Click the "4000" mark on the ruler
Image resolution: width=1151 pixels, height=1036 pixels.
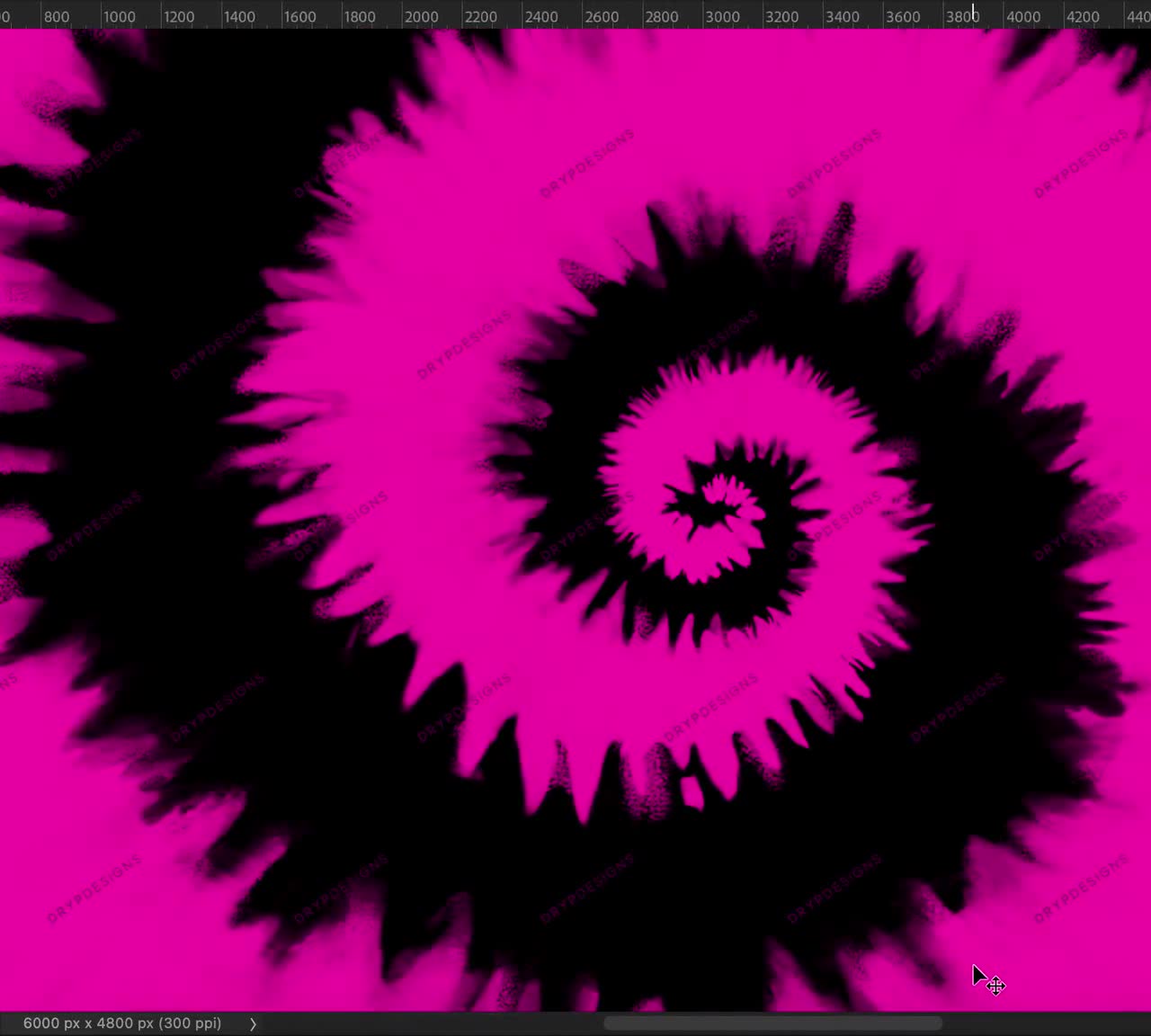pos(1023,17)
